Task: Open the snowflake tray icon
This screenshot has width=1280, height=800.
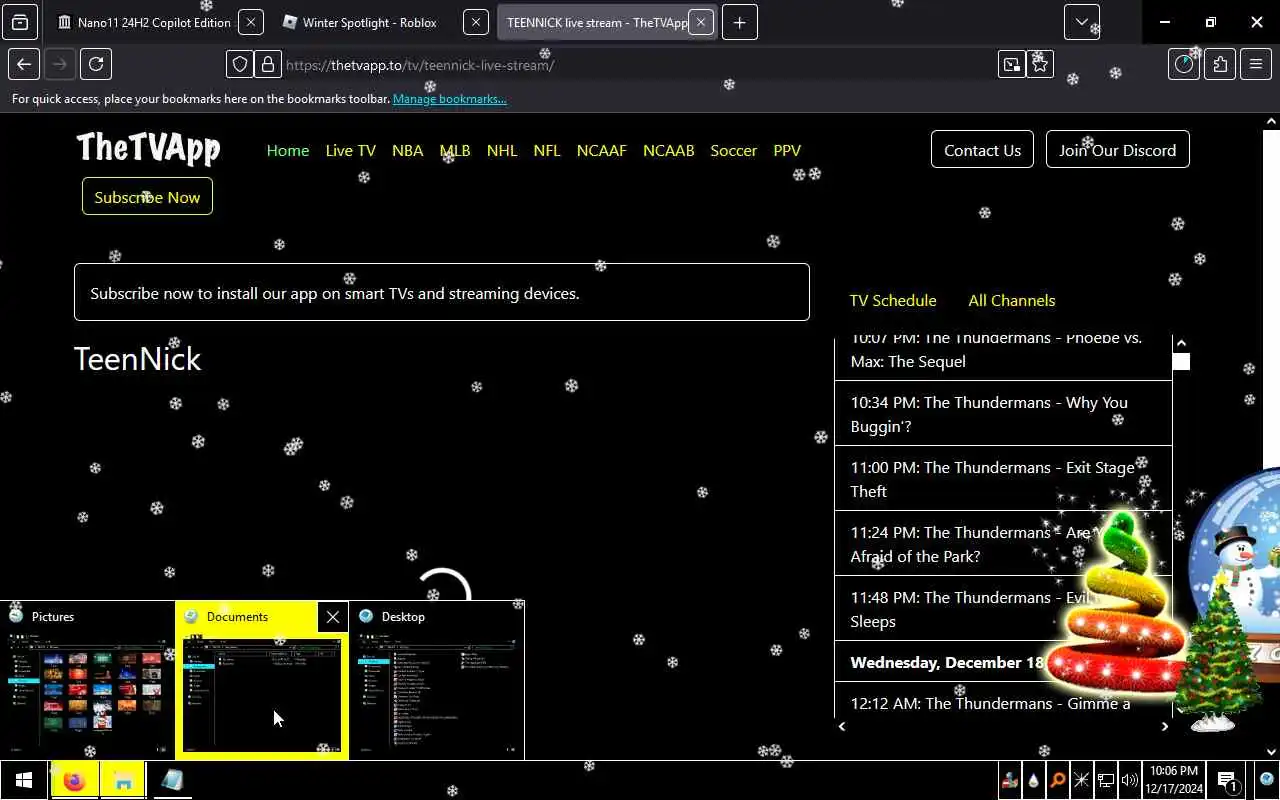Action: pos(1081,780)
